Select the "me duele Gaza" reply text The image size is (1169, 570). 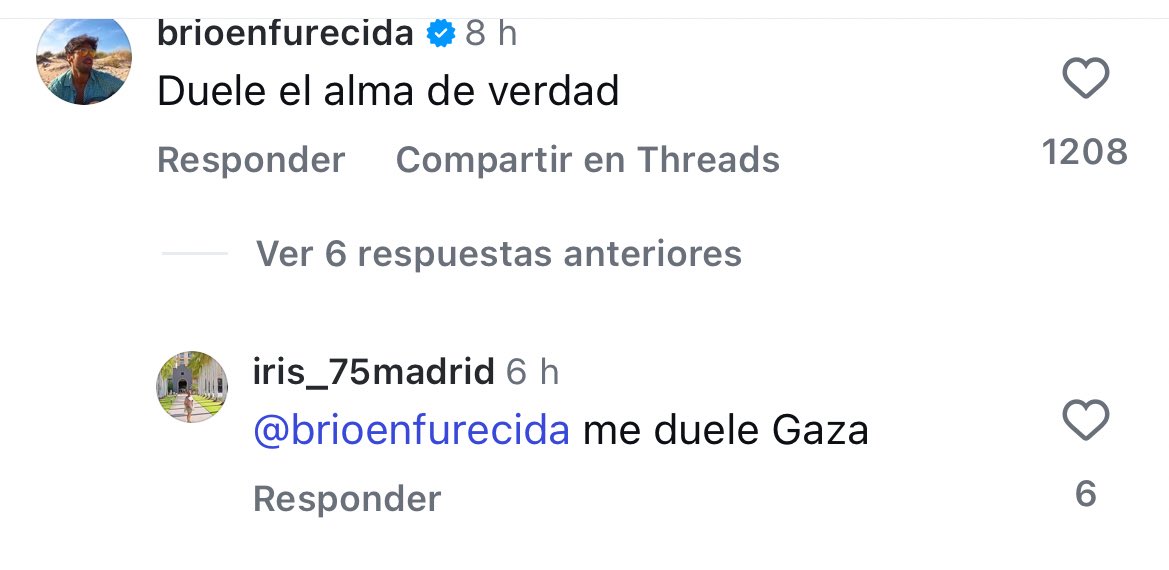click(725, 430)
